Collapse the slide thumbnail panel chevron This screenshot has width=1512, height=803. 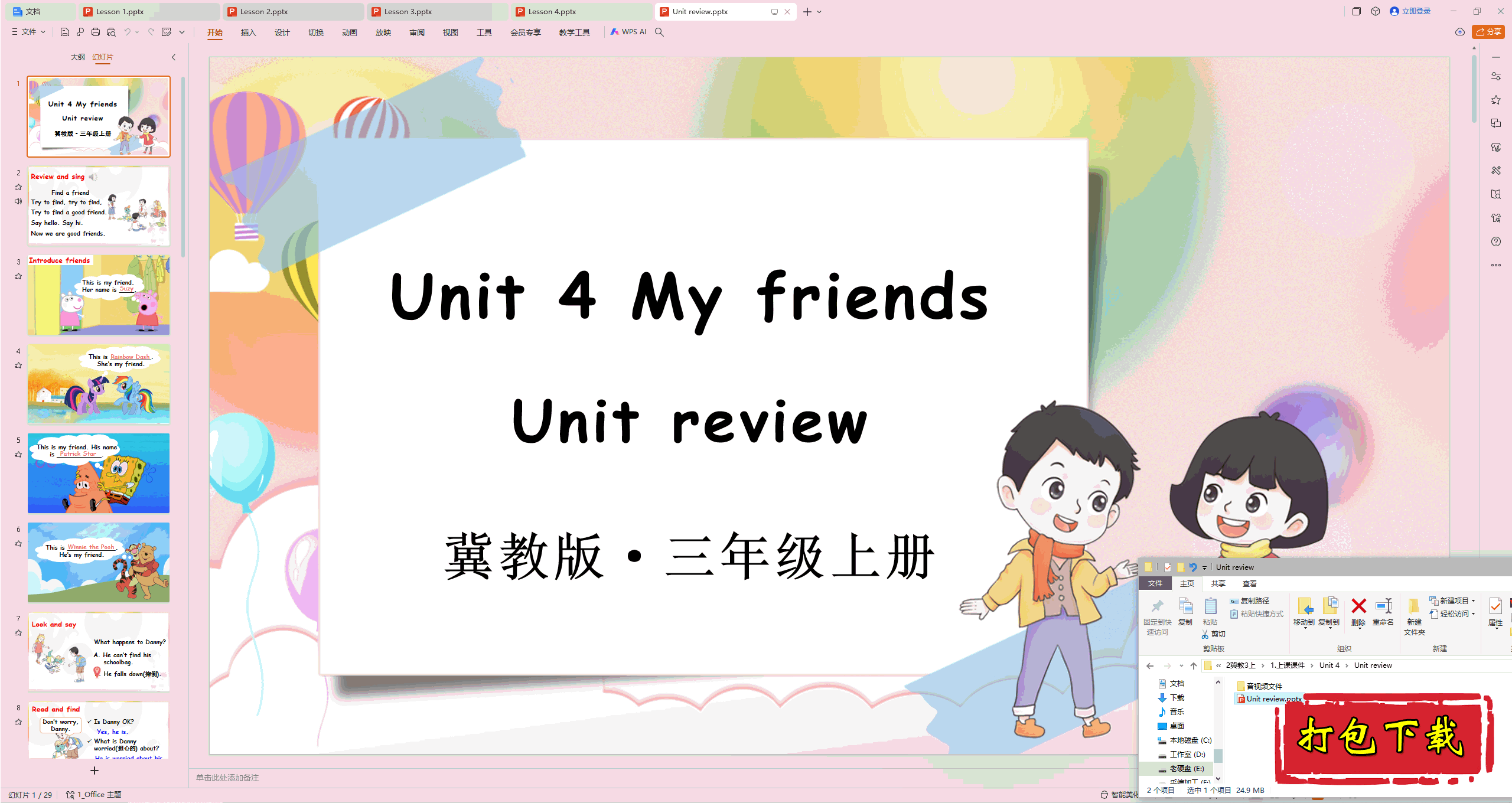coord(174,57)
